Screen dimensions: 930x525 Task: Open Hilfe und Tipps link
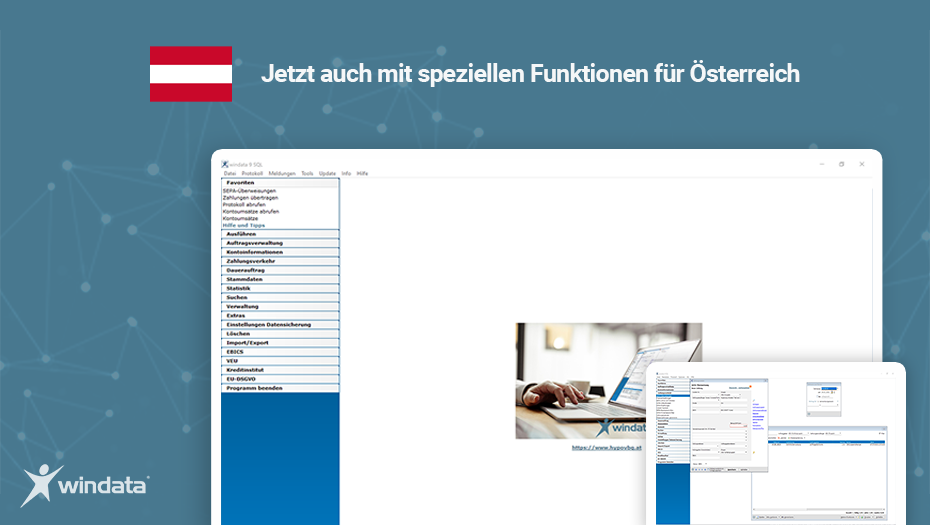244,225
